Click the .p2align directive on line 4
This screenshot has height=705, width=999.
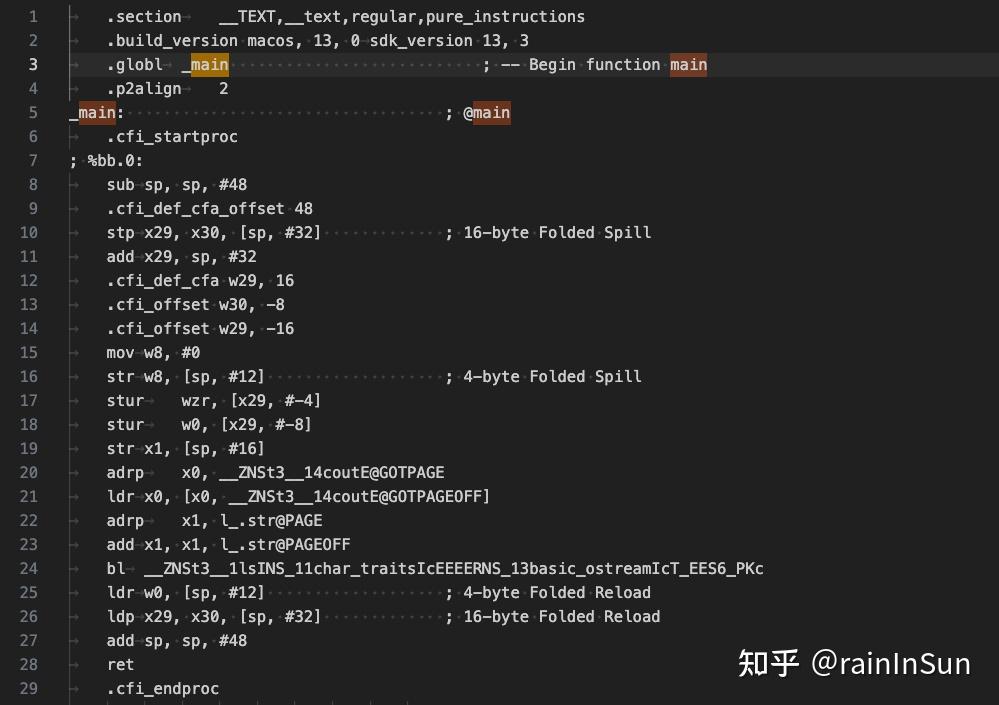click(x=145, y=89)
